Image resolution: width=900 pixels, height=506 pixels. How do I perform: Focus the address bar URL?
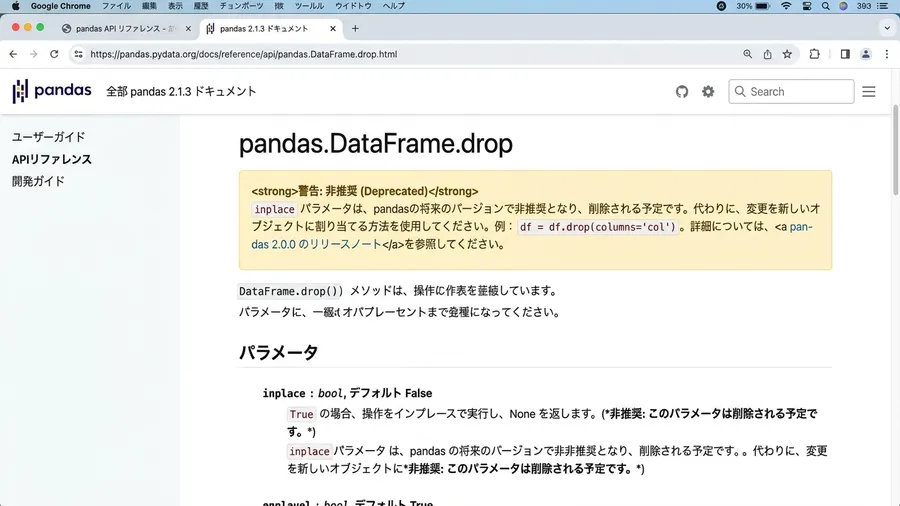243,54
